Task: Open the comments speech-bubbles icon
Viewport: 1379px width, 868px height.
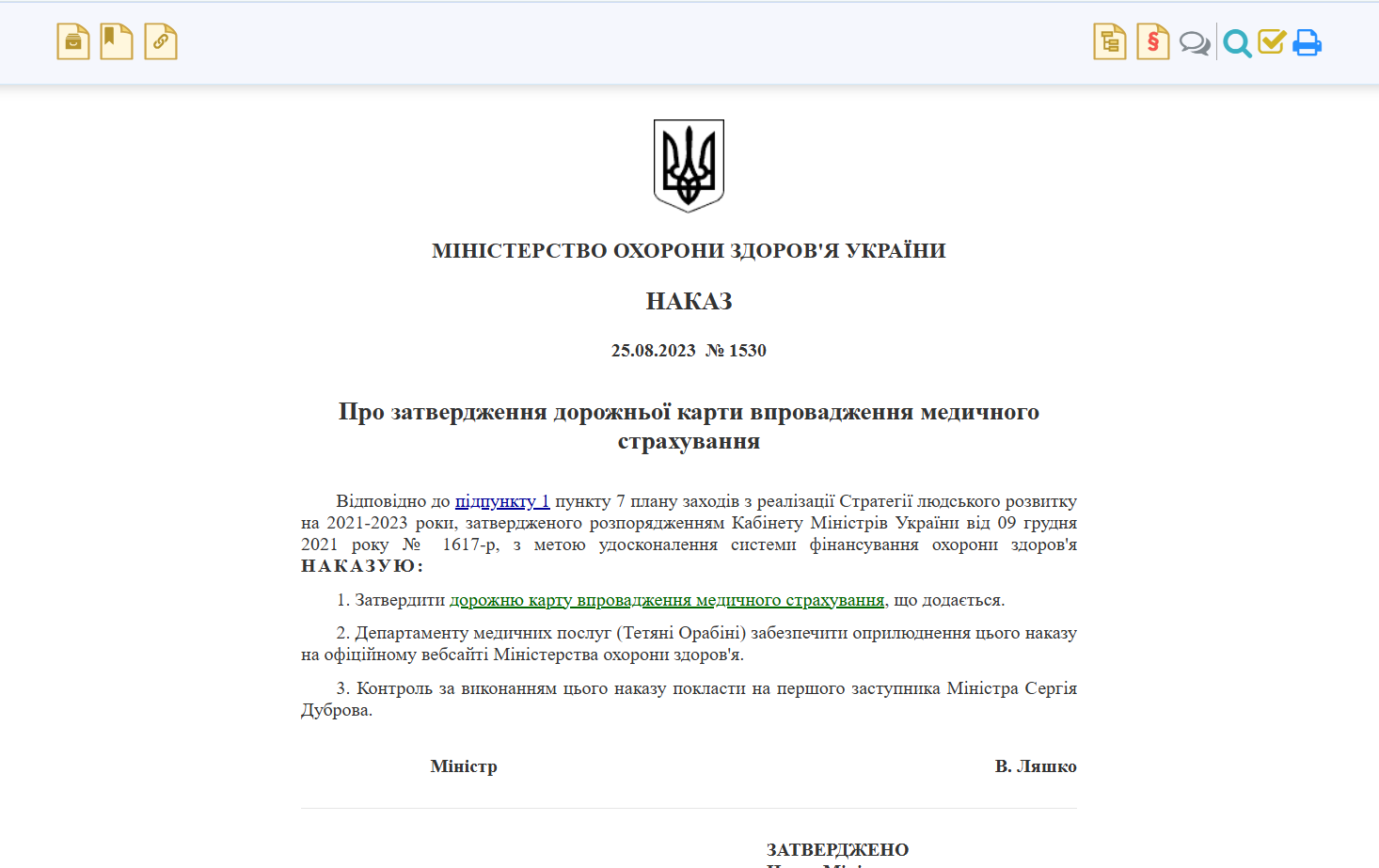Action: [x=1195, y=43]
